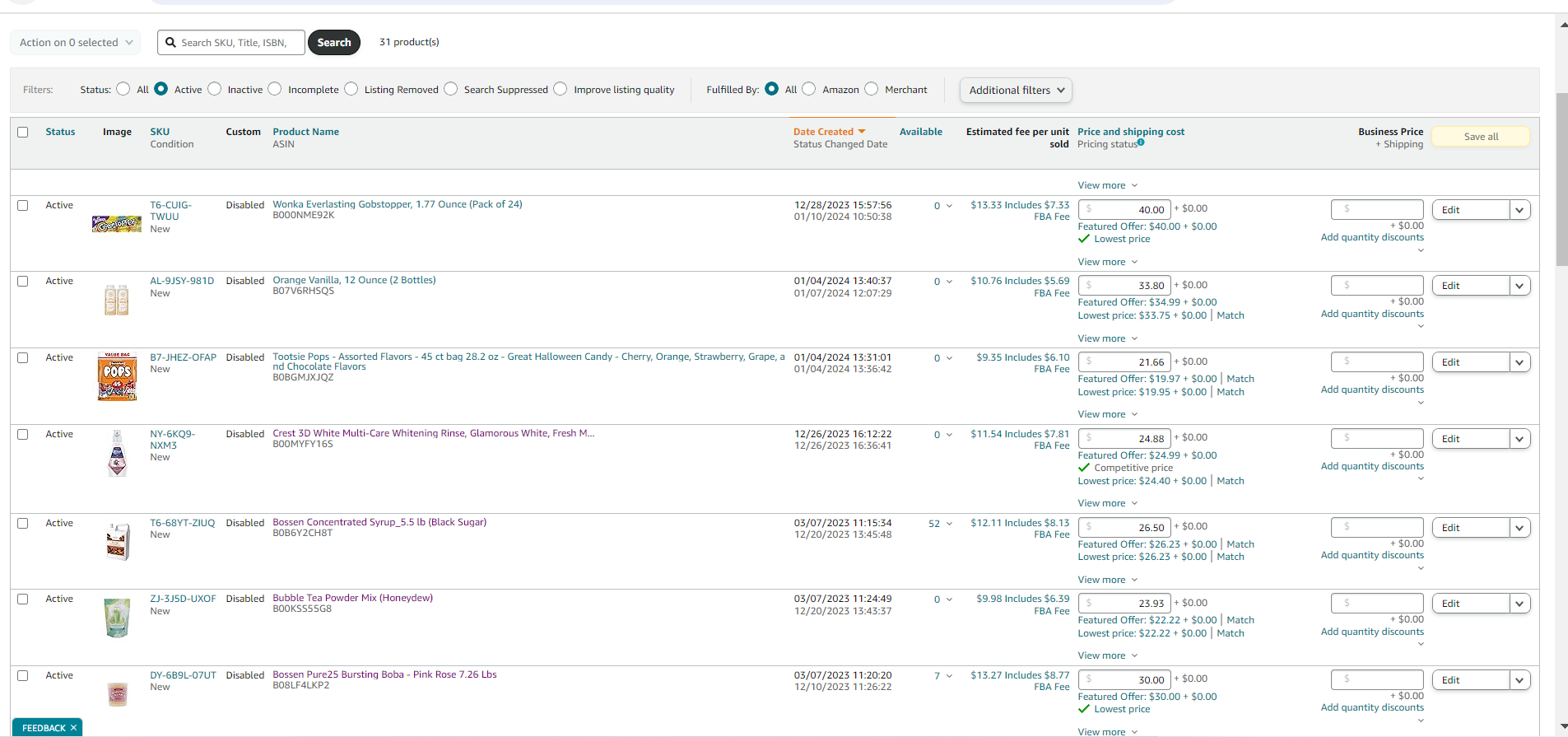Close the FEEDBACK tab with its X icon
1568x737 pixels.
click(73, 728)
